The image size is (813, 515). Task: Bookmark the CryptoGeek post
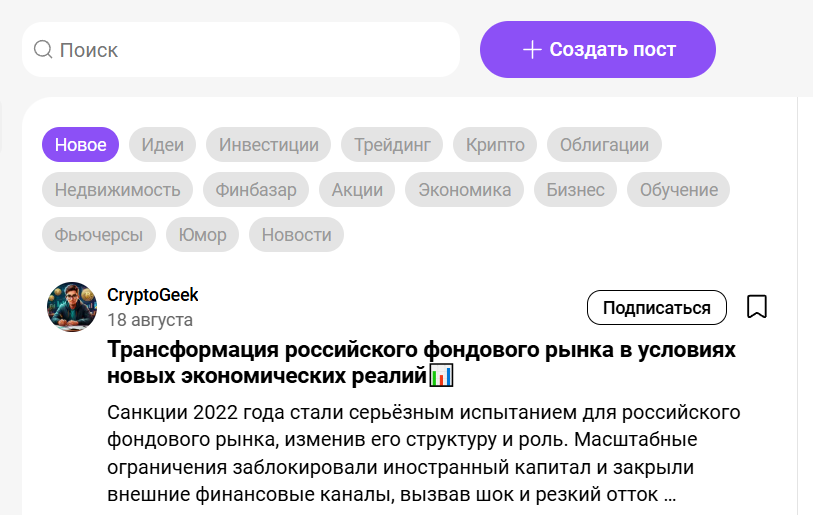point(757,307)
